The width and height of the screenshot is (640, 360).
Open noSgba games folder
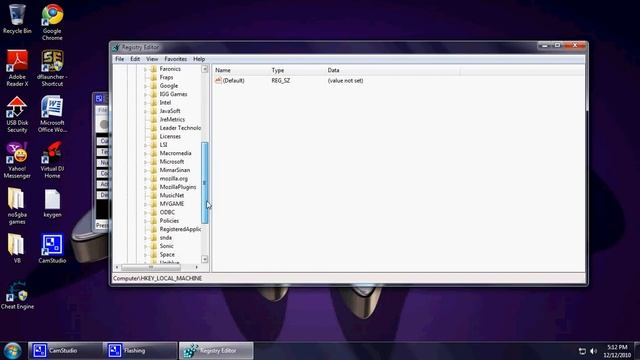(17, 206)
